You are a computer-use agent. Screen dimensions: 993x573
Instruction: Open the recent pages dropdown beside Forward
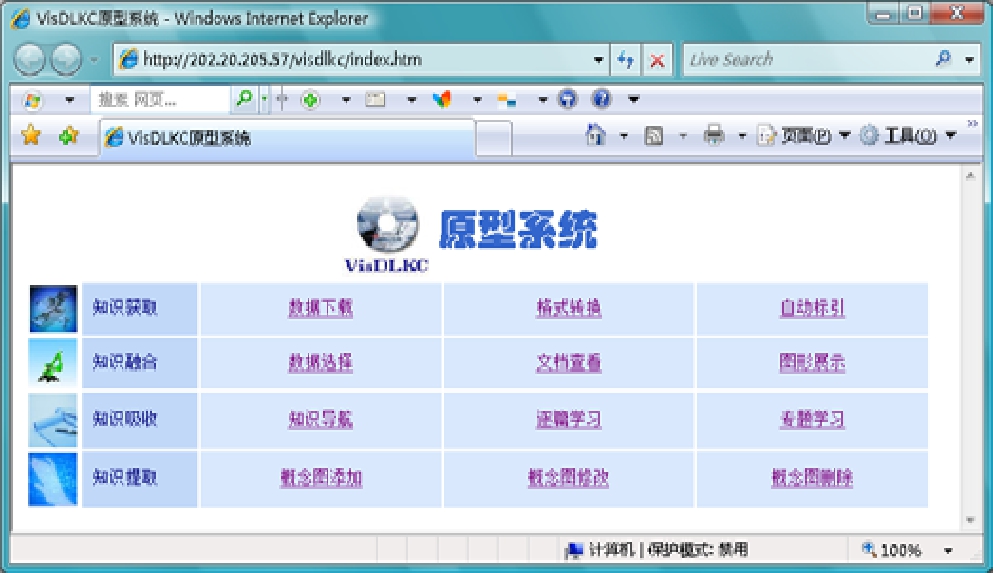94,60
